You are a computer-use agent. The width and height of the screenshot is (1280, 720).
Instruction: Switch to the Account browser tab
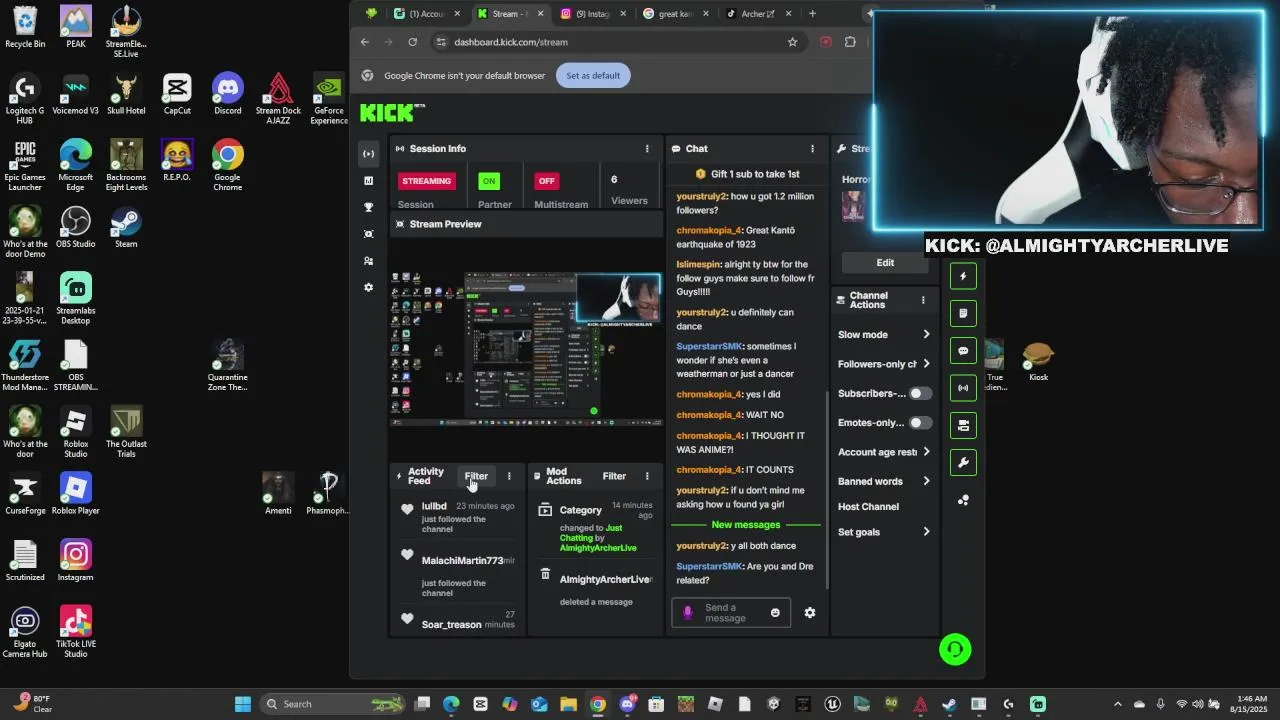pyautogui.click(x=427, y=14)
